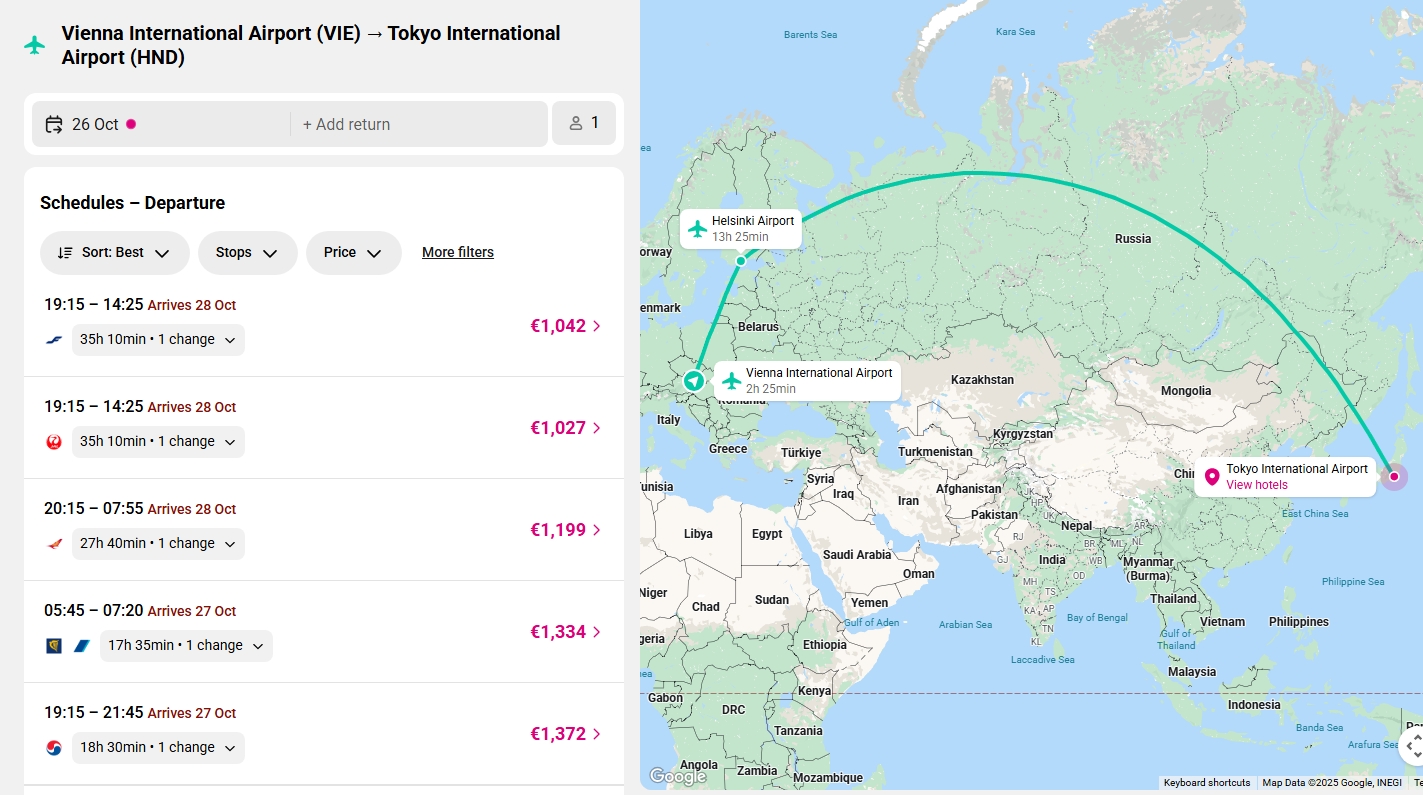Image resolution: width=1423 pixels, height=795 pixels.
Task: Select the €1,199 fare price
Action: click(x=558, y=530)
